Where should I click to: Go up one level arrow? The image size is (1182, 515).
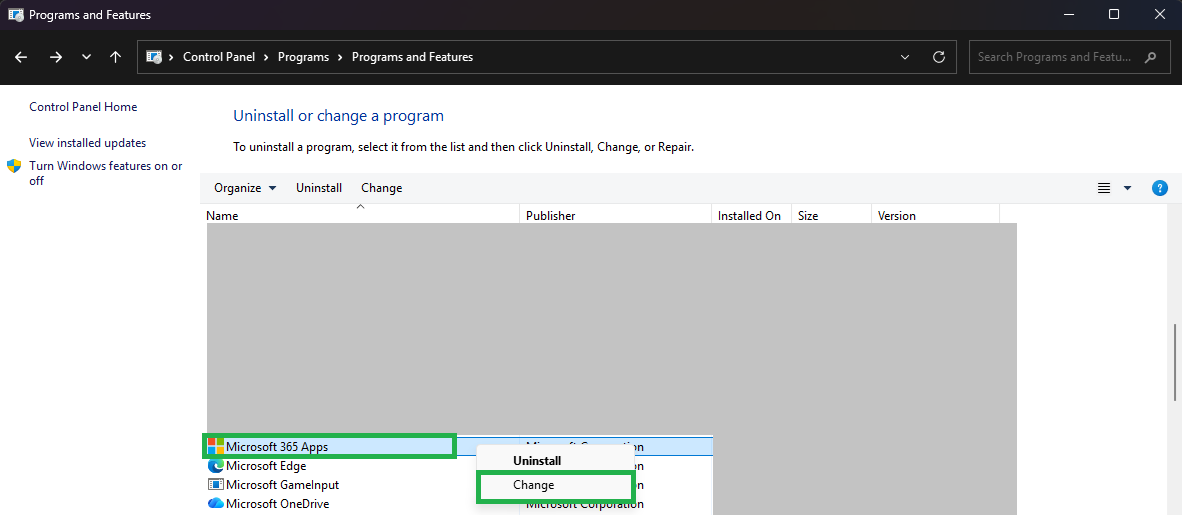click(115, 57)
